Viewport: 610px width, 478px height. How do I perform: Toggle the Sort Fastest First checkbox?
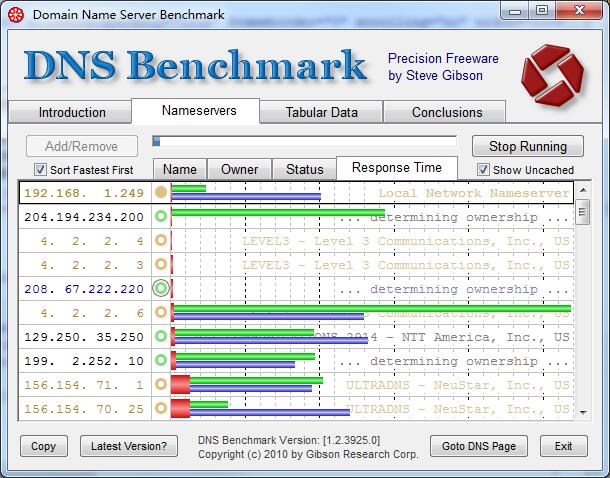[x=41, y=170]
